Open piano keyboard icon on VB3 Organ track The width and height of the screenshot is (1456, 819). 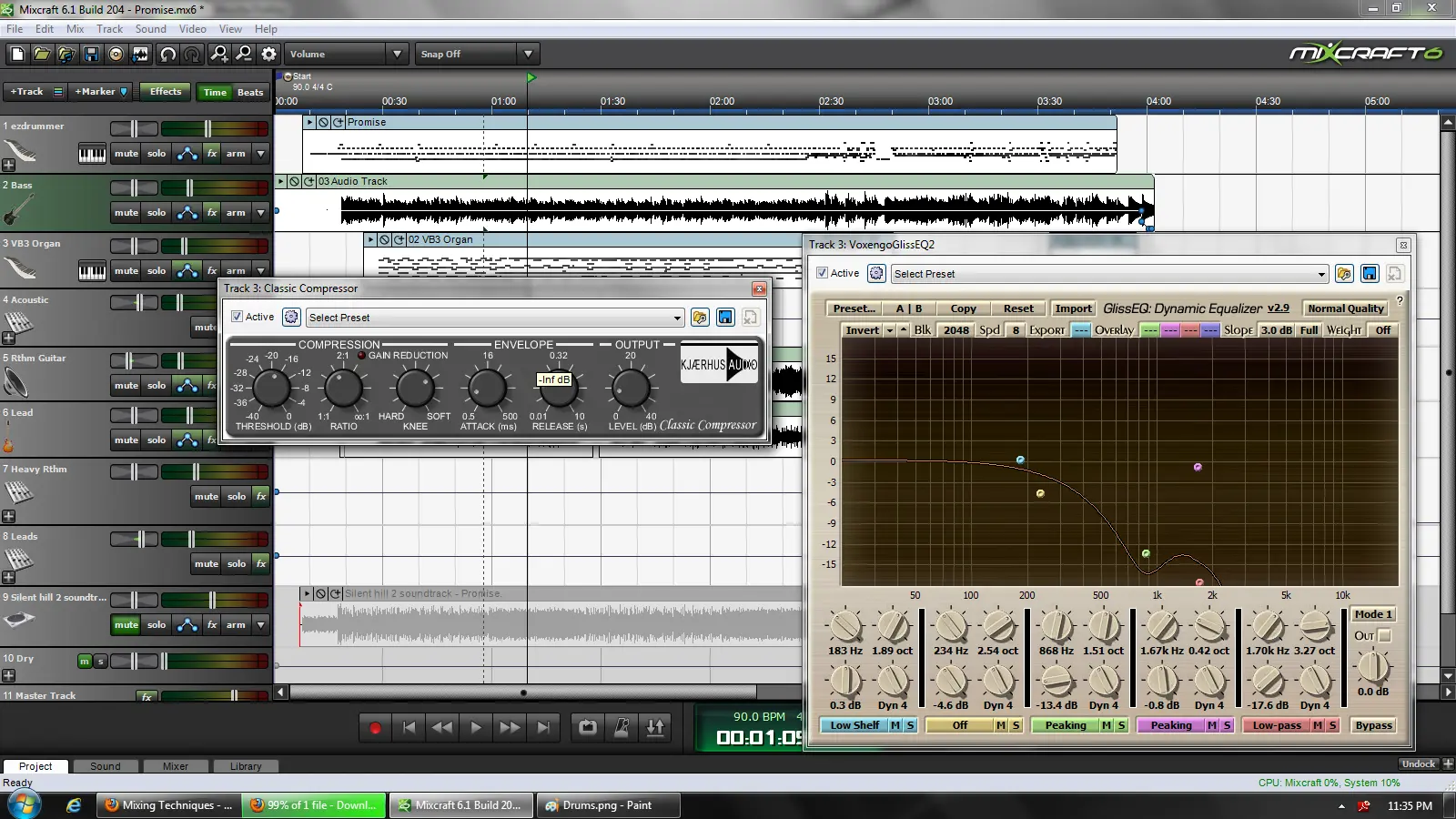pyautogui.click(x=92, y=270)
